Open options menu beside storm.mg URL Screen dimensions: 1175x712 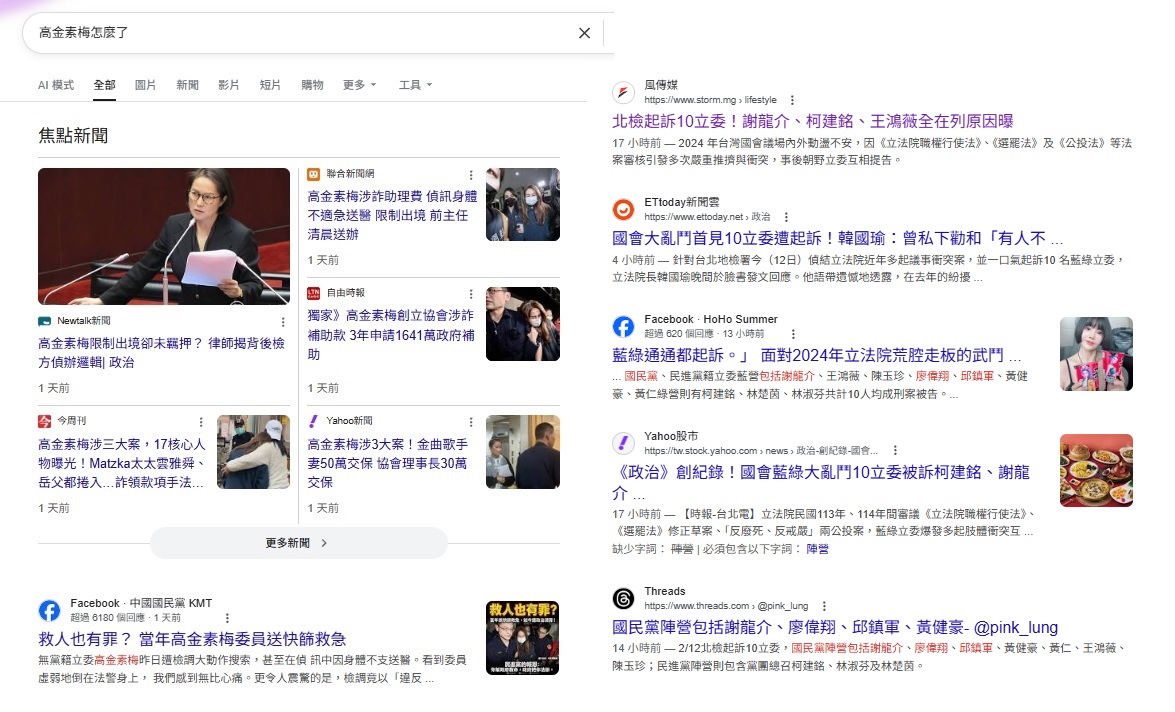pos(792,101)
